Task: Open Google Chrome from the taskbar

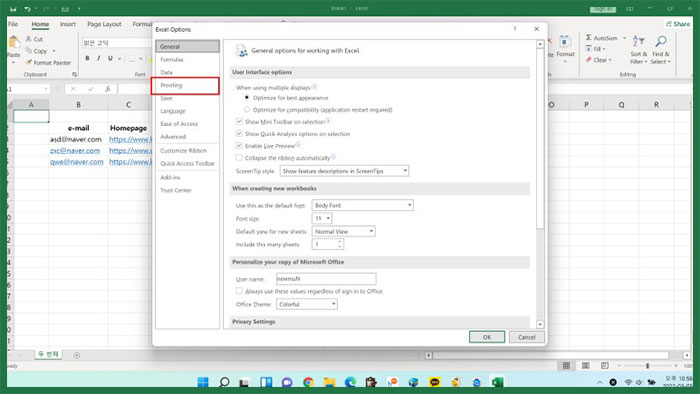Action: coord(308,382)
